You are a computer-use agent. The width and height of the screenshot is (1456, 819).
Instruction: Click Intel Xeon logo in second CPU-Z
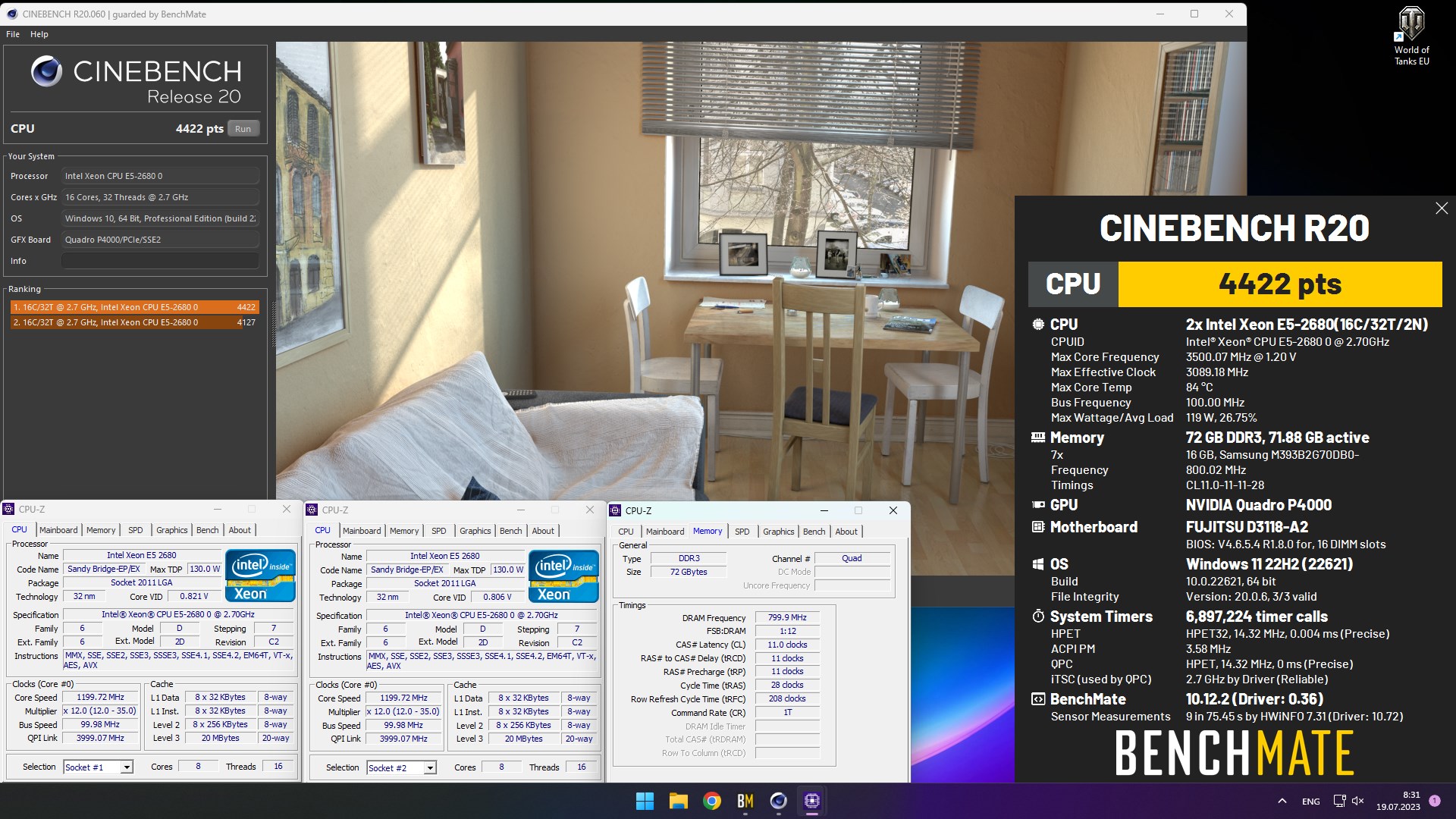point(563,576)
